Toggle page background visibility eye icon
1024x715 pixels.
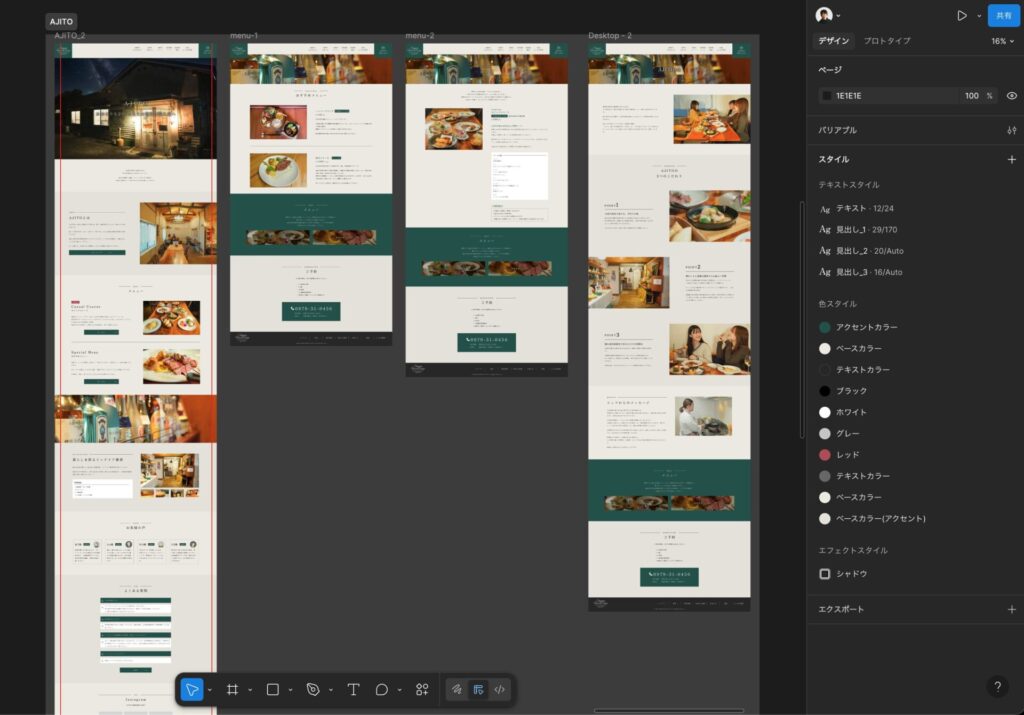pos(1011,96)
